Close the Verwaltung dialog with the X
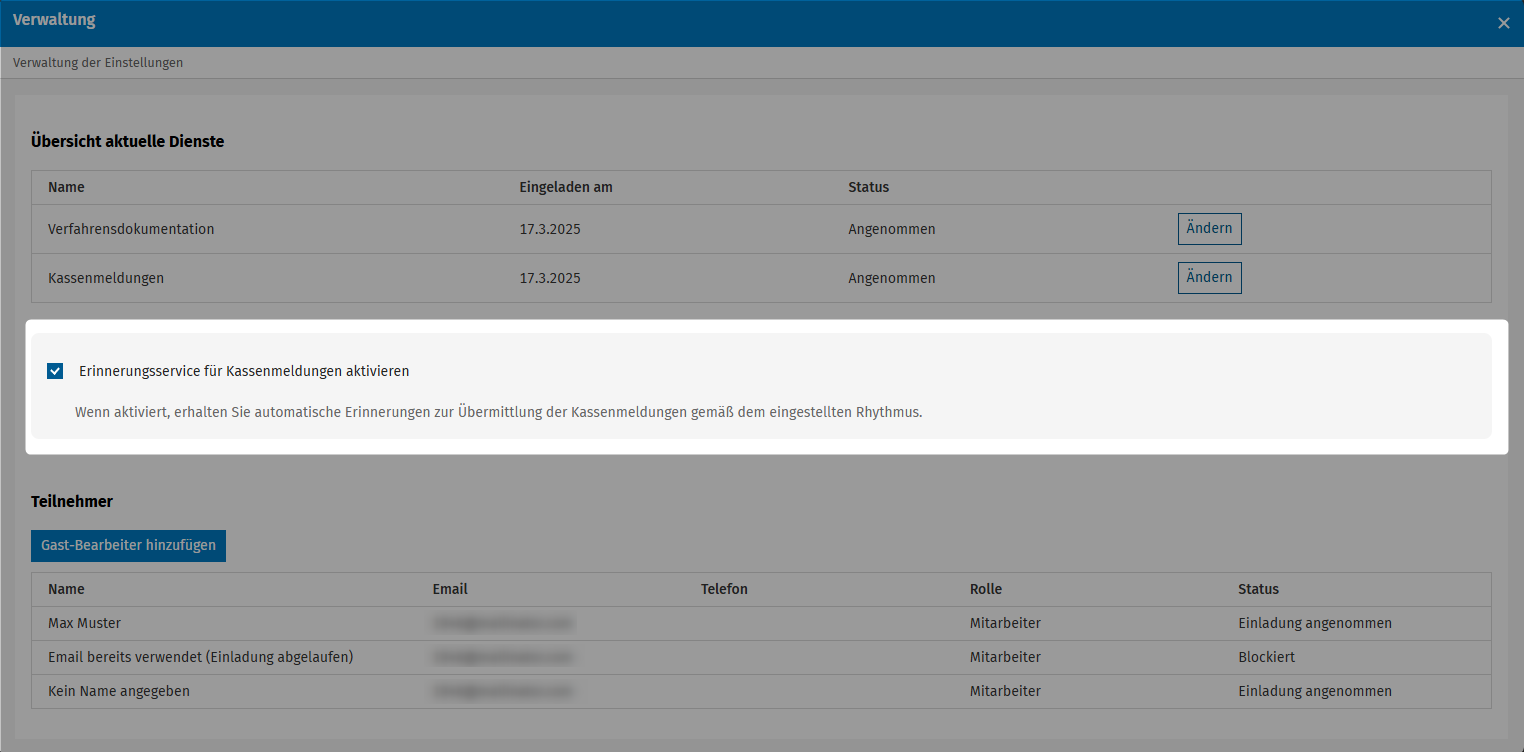Viewport: 1524px width, 752px height. point(1503,23)
